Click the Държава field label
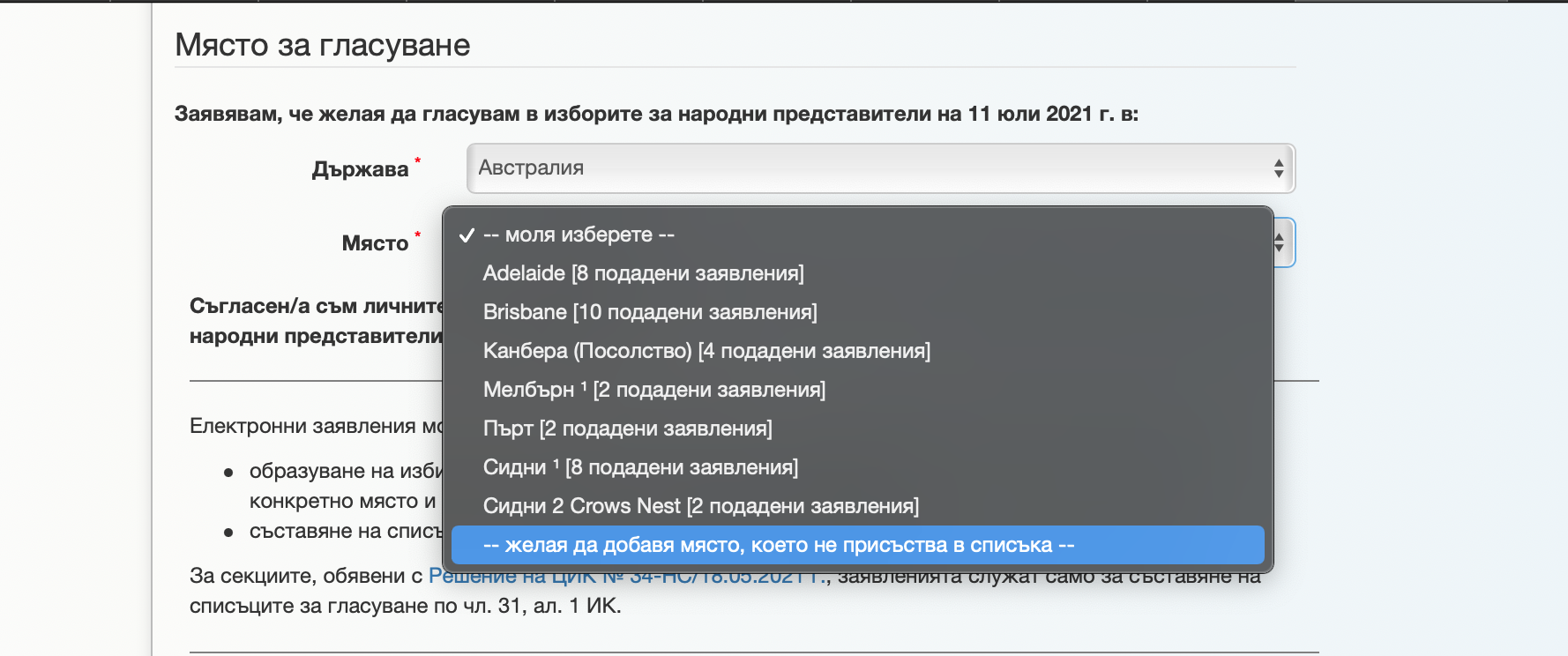Image resolution: width=1568 pixels, height=656 pixels. 360,169
